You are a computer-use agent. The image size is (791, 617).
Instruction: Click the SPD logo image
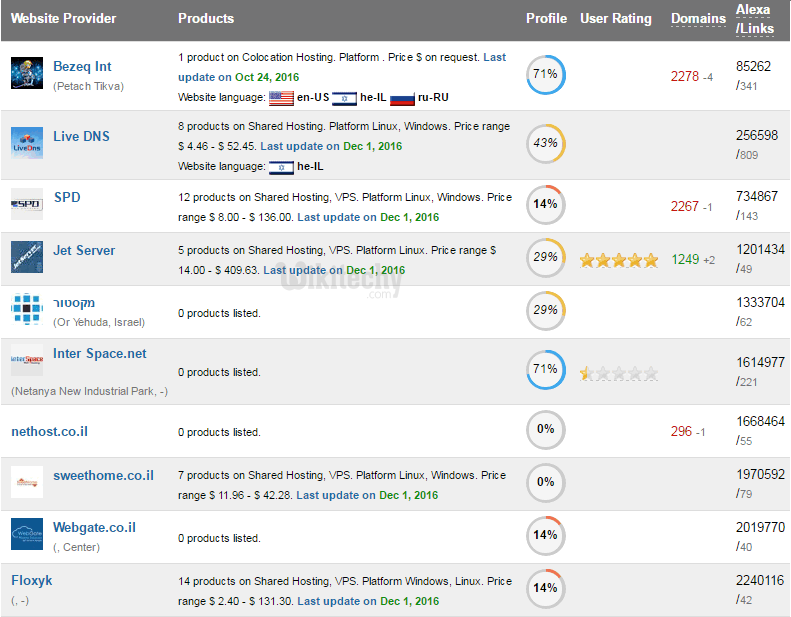pyautogui.click(x=27, y=204)
